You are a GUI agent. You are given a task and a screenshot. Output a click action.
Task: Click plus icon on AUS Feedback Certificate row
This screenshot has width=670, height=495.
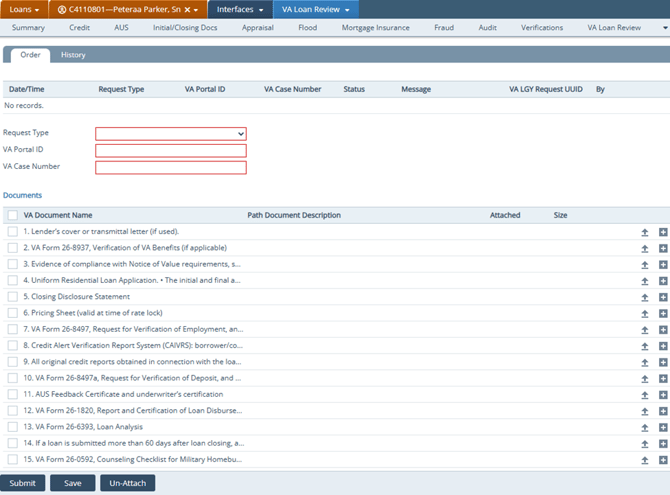(x=663, y=395)
